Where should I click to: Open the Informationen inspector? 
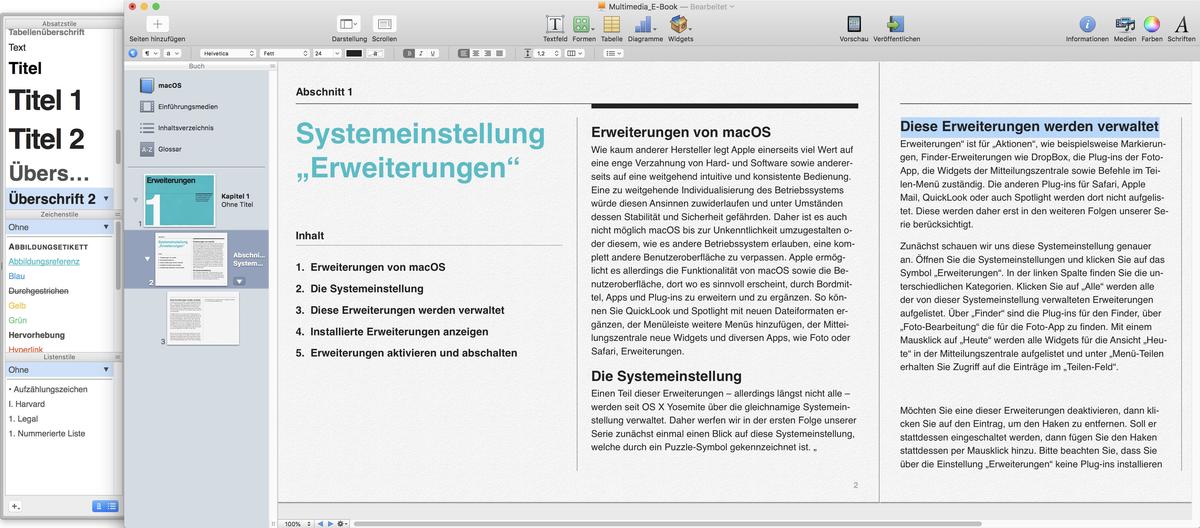click(1087, 24)
